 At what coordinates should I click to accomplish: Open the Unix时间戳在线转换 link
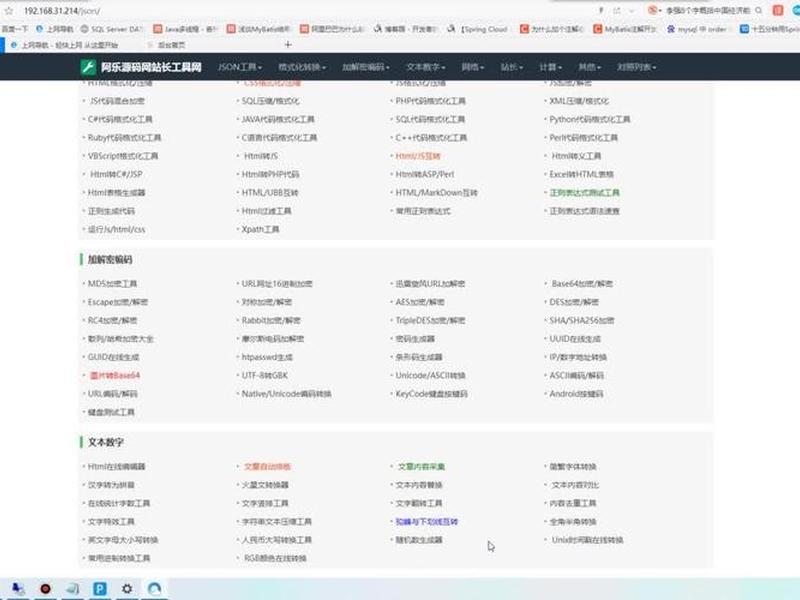(x=587, y=540)
